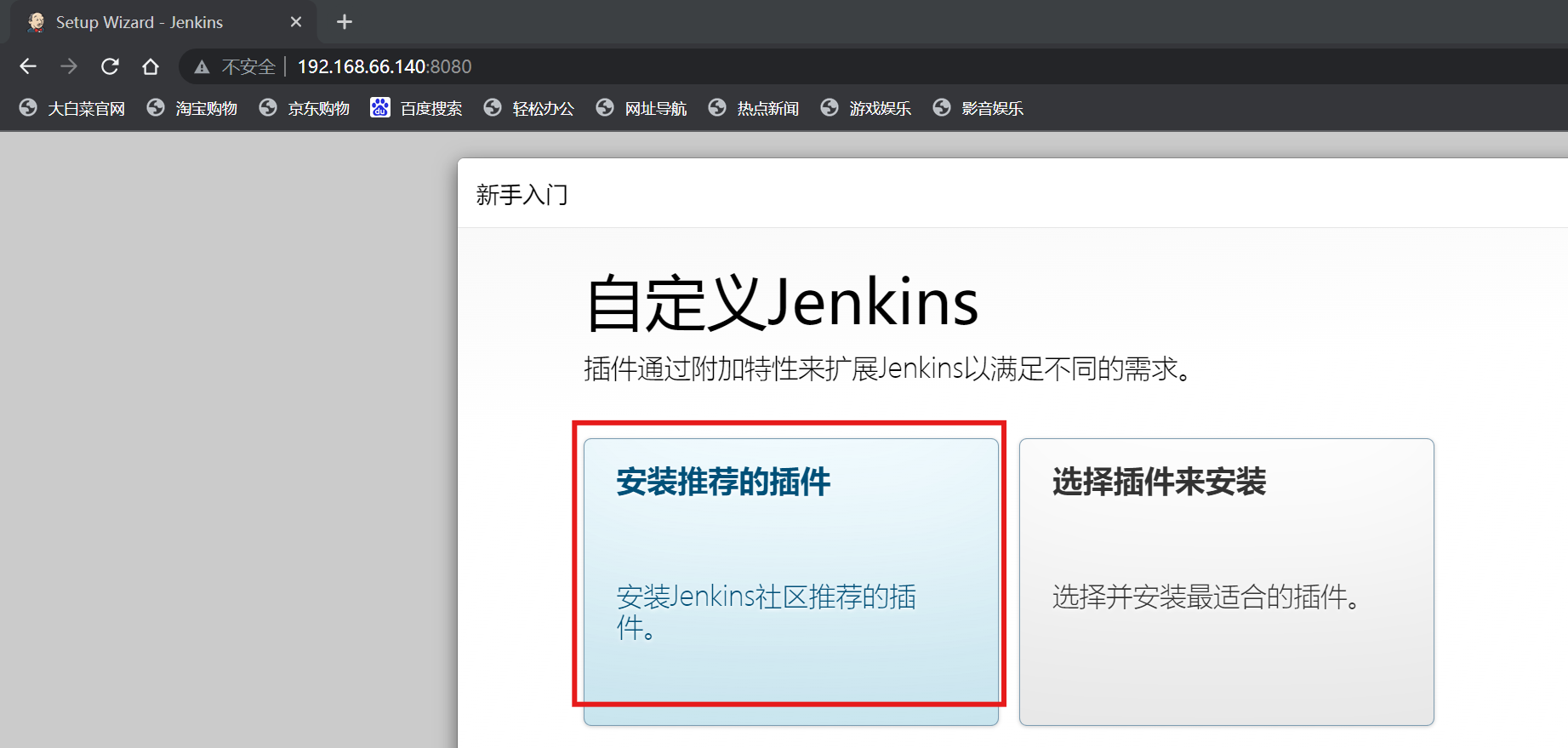Click the 不安全 security label
Screen dimensions: 1568x748
tap(248, 66)
